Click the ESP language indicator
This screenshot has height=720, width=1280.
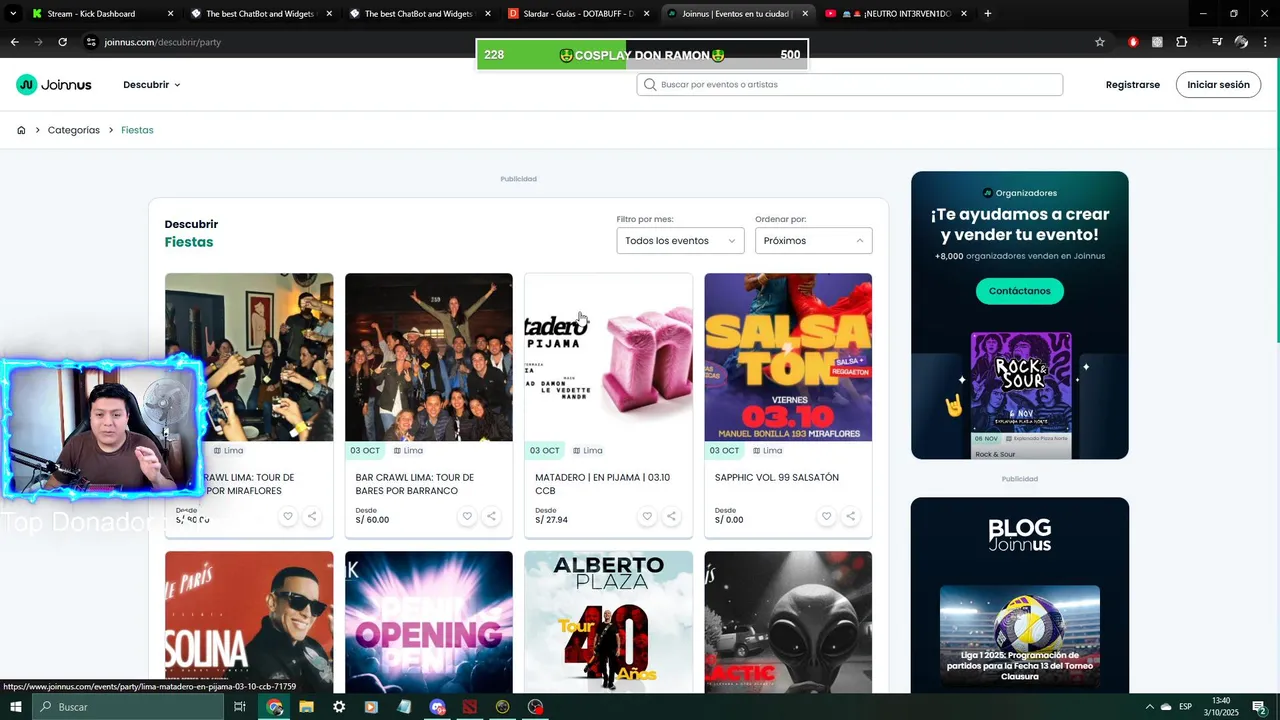pyautogui.click(x=1185, y=707)
